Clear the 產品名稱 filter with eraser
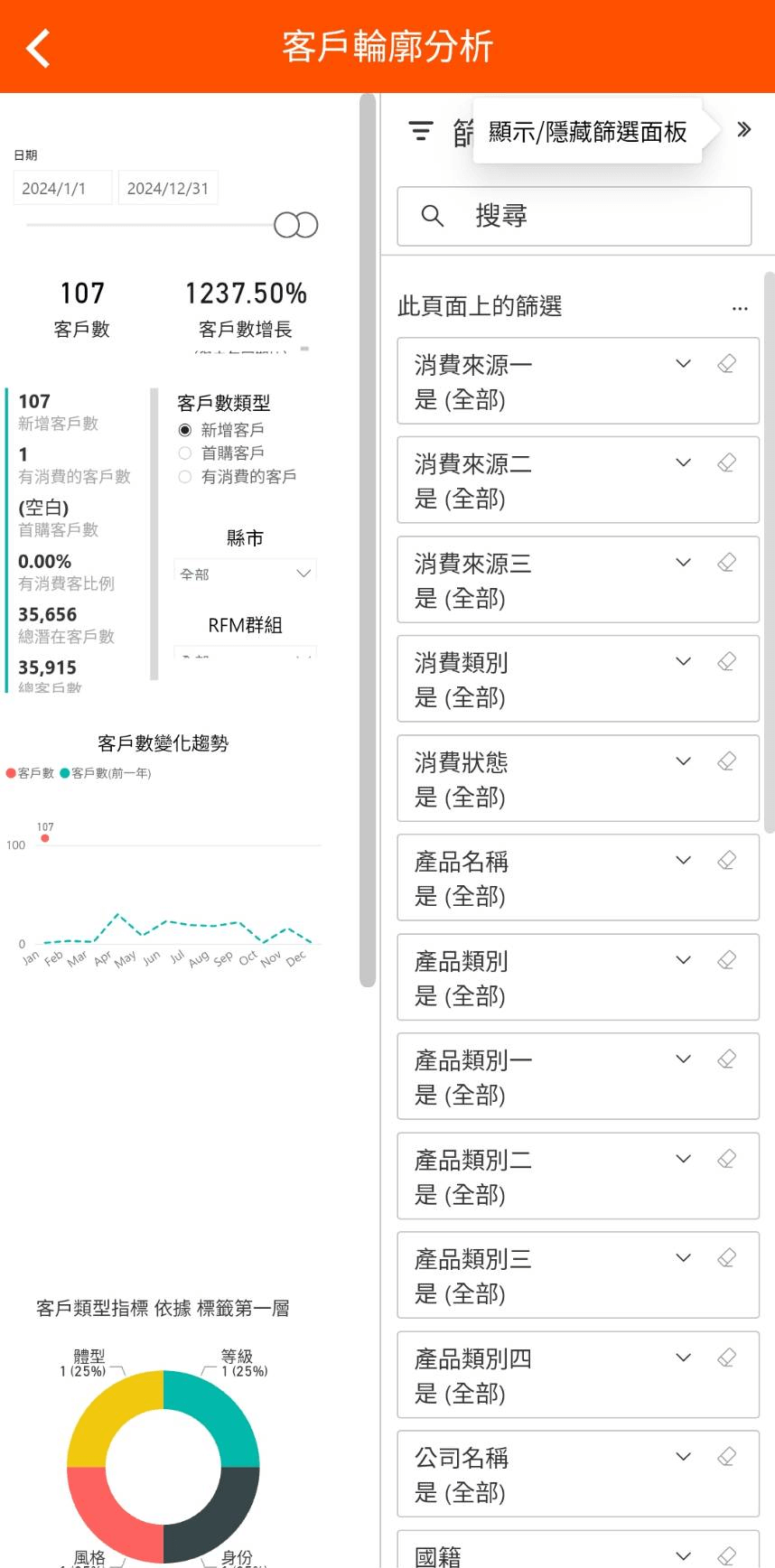Screen dimensions: 775x1568 pos(726,860)
